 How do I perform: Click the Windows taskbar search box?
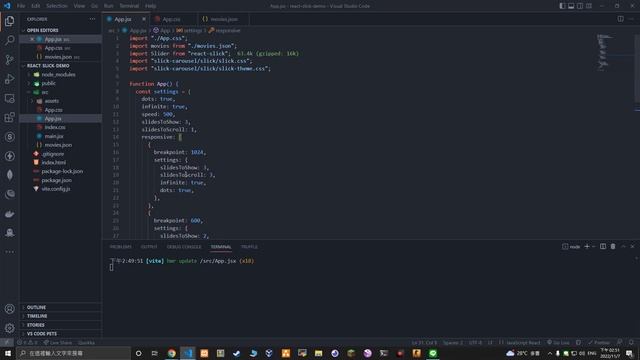point(73,353)
